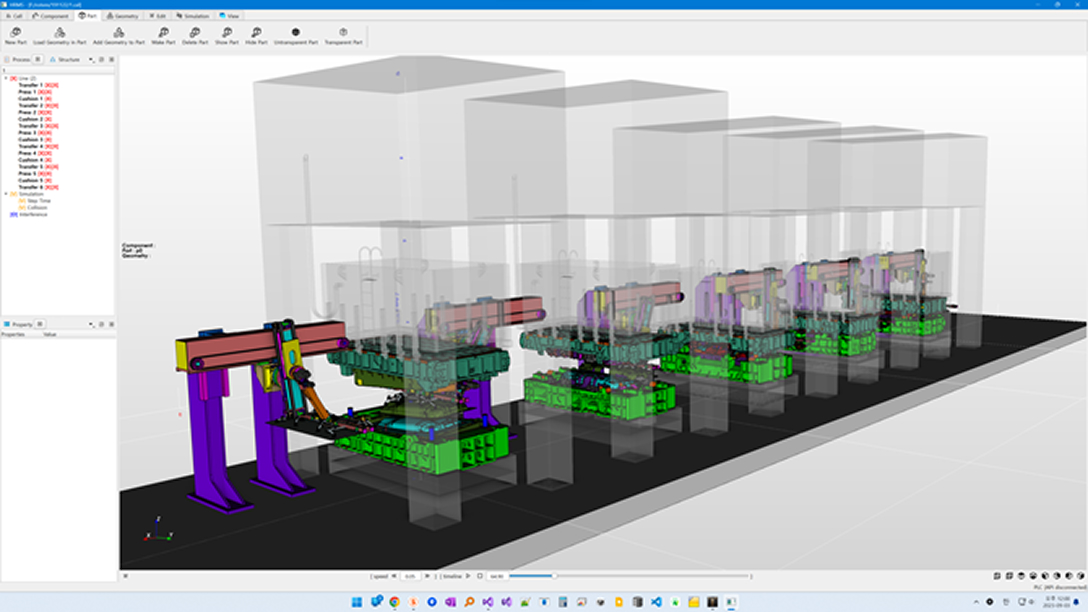Open Google Chrome from the taskbar
The height and width of the screenshot is (612, 1088).
click(395, 602)
